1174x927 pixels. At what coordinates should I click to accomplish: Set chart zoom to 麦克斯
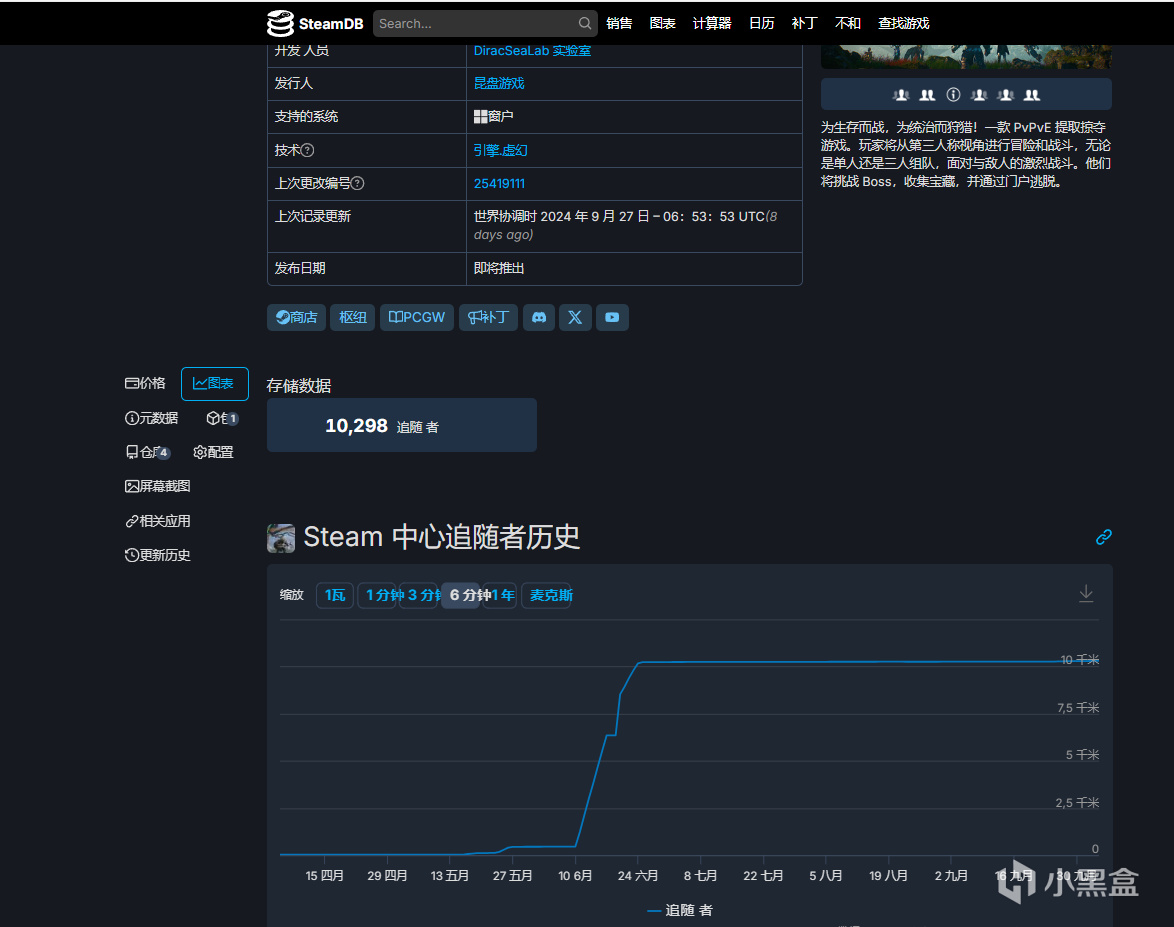(547, 595)
